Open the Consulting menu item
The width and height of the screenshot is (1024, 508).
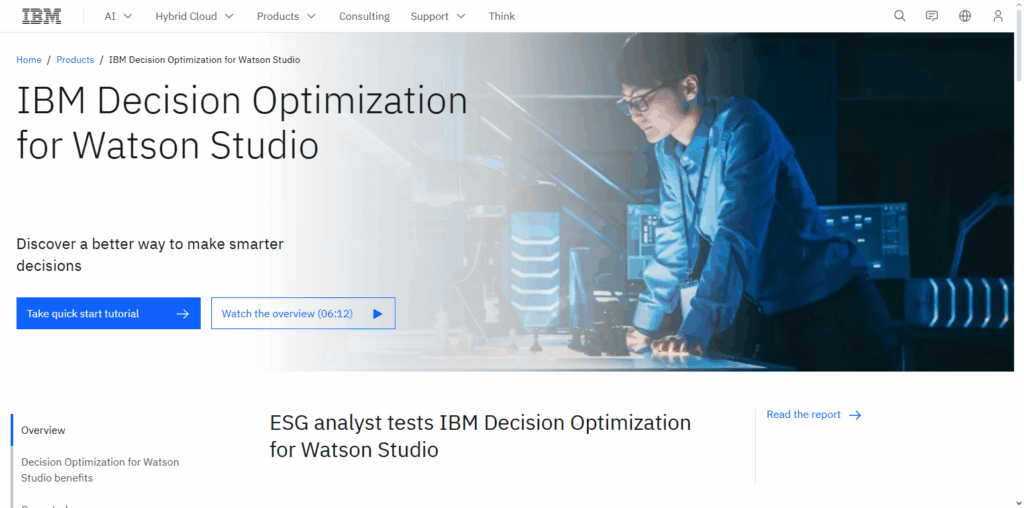tap(364, 16)
